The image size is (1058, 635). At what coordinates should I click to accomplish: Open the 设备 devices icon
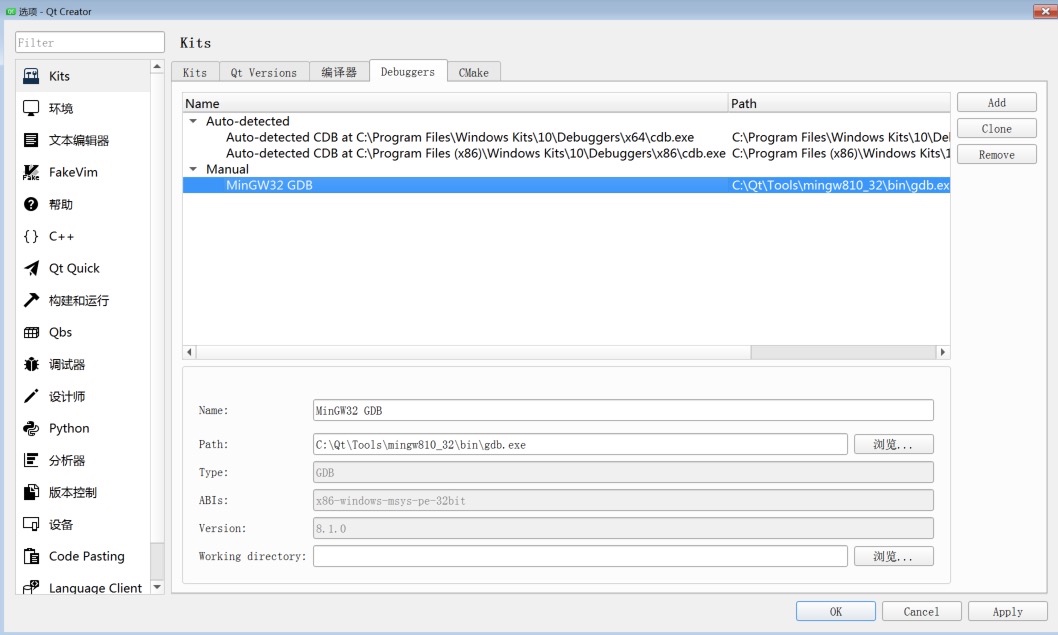tap(31, 524)
